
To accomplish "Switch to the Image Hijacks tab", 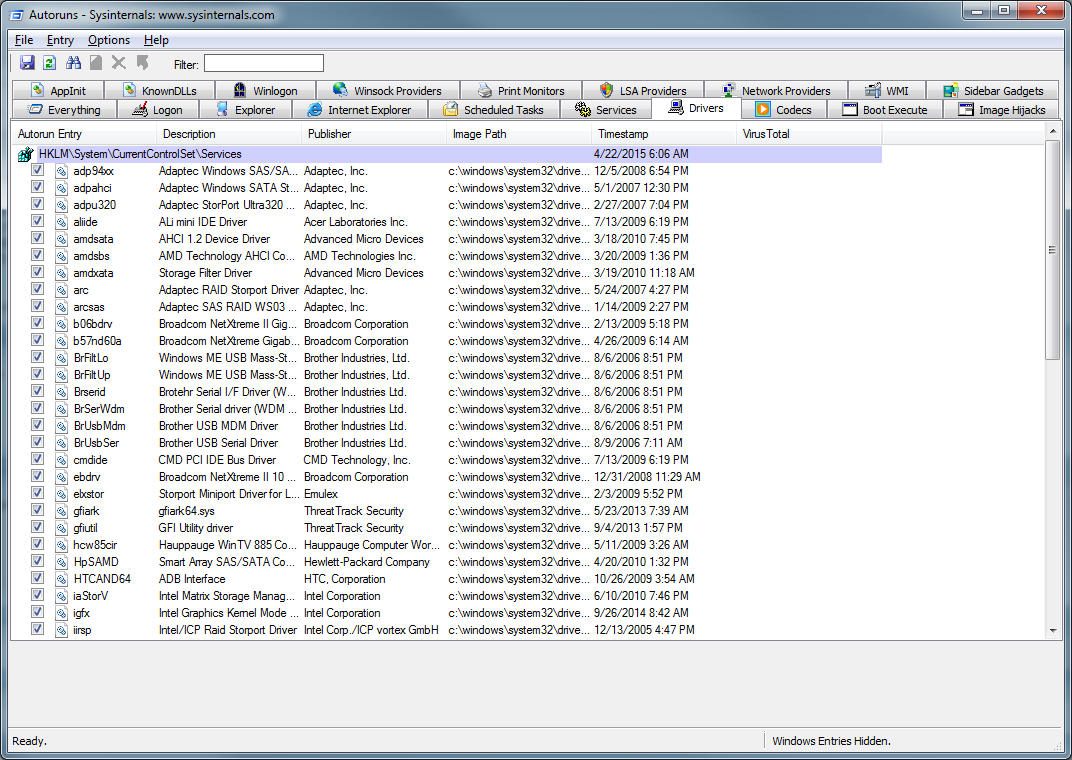I will (x=1002, y=109).
